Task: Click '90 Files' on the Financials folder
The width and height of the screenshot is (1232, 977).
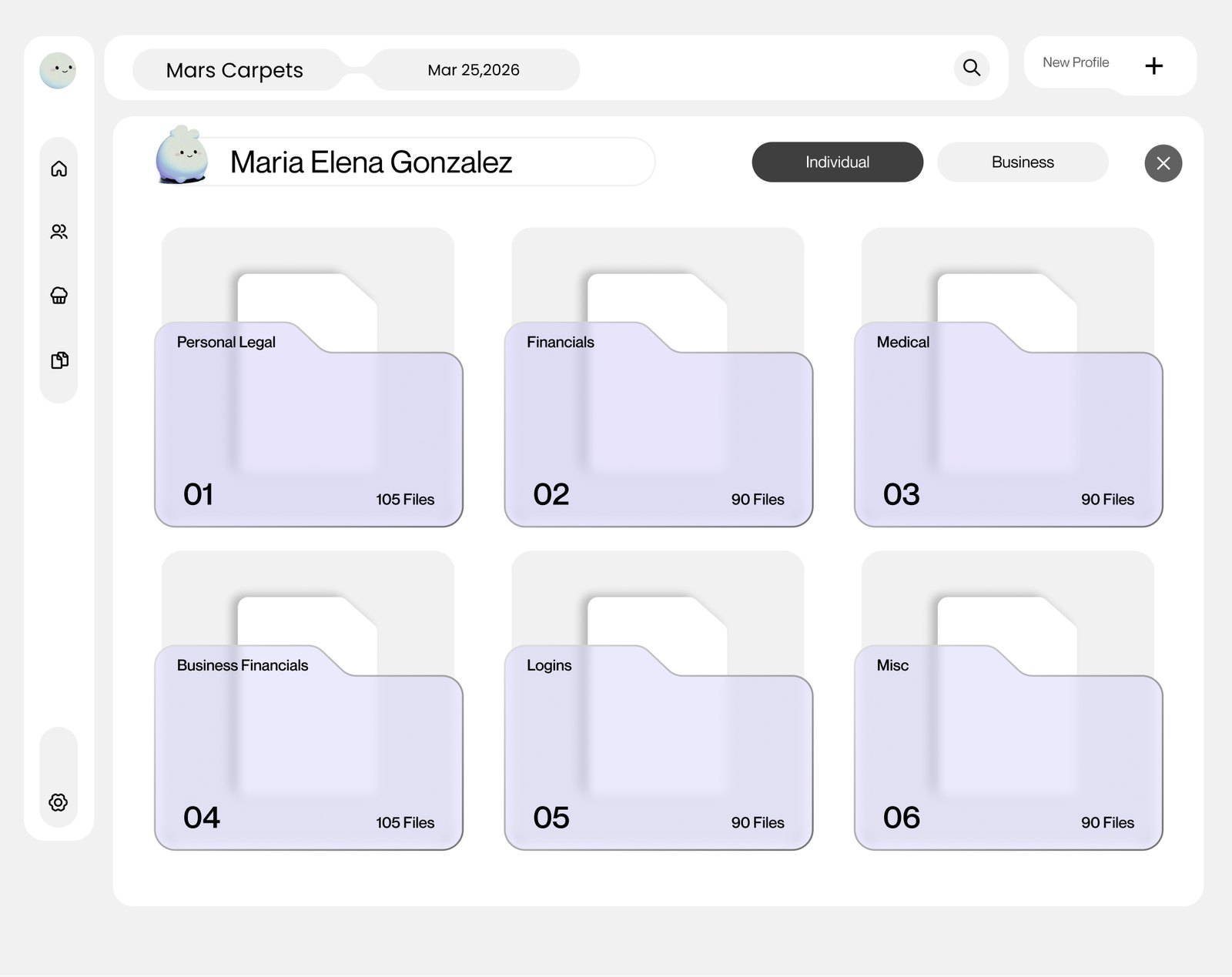Action: click(x=758, y=500)
